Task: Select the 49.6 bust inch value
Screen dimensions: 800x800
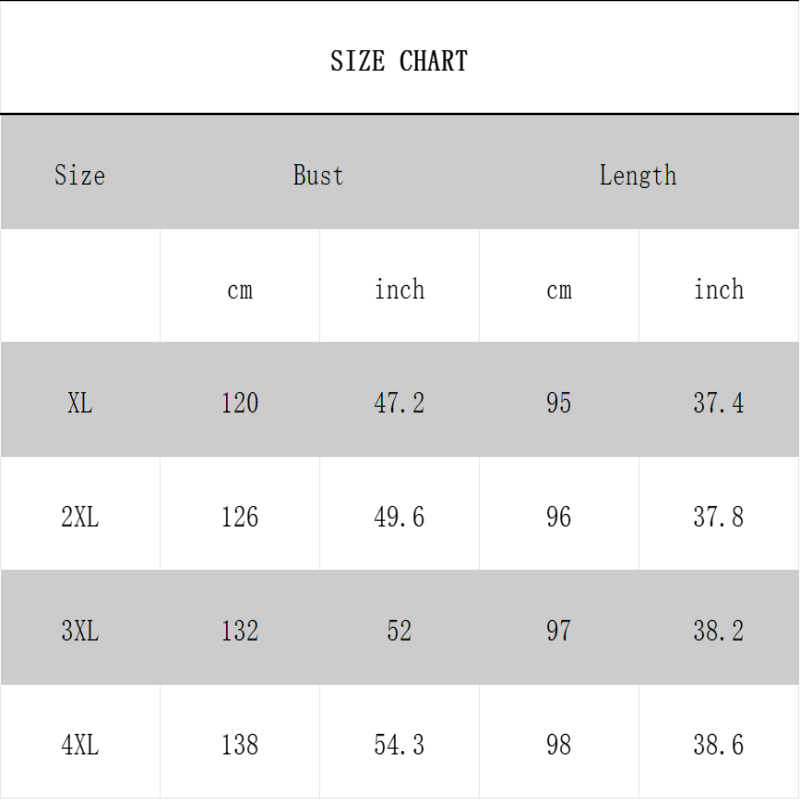Action: (x=399, y=517)
